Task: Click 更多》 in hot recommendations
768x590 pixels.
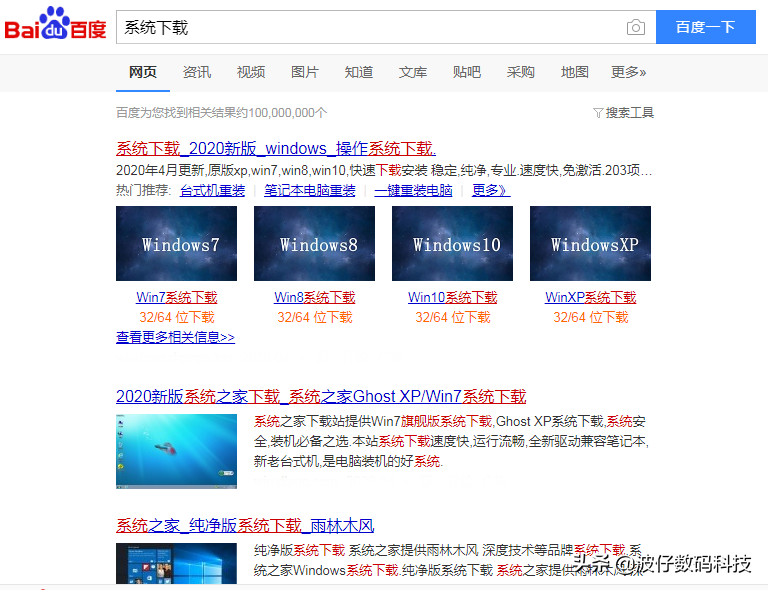Action: (491, 190)
